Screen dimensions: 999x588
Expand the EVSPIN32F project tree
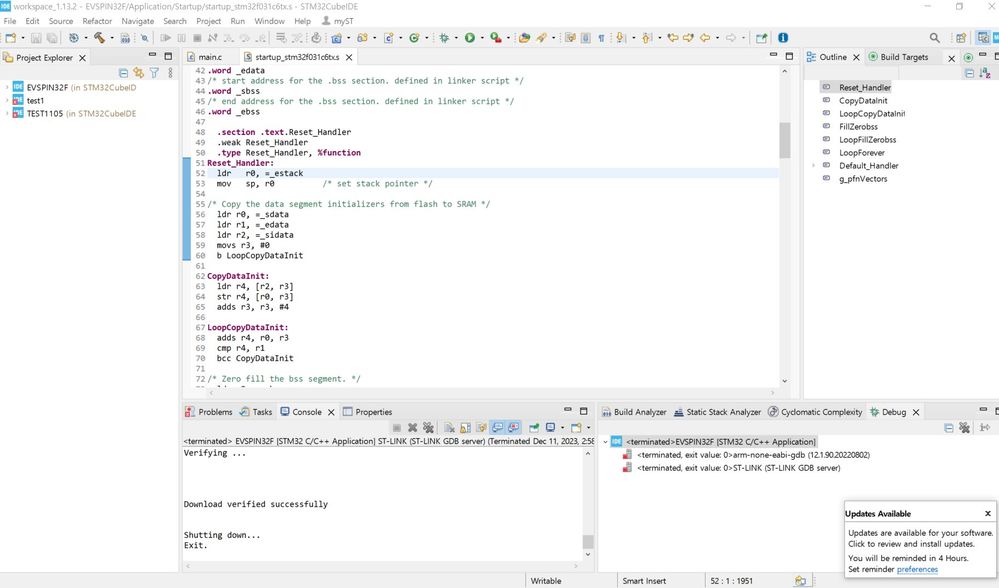coord(7,87)
